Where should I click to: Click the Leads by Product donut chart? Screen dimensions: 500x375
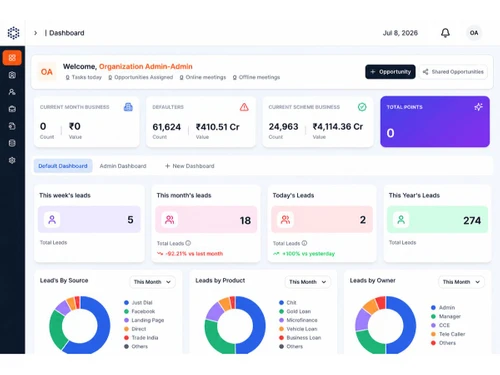[235, 325]
